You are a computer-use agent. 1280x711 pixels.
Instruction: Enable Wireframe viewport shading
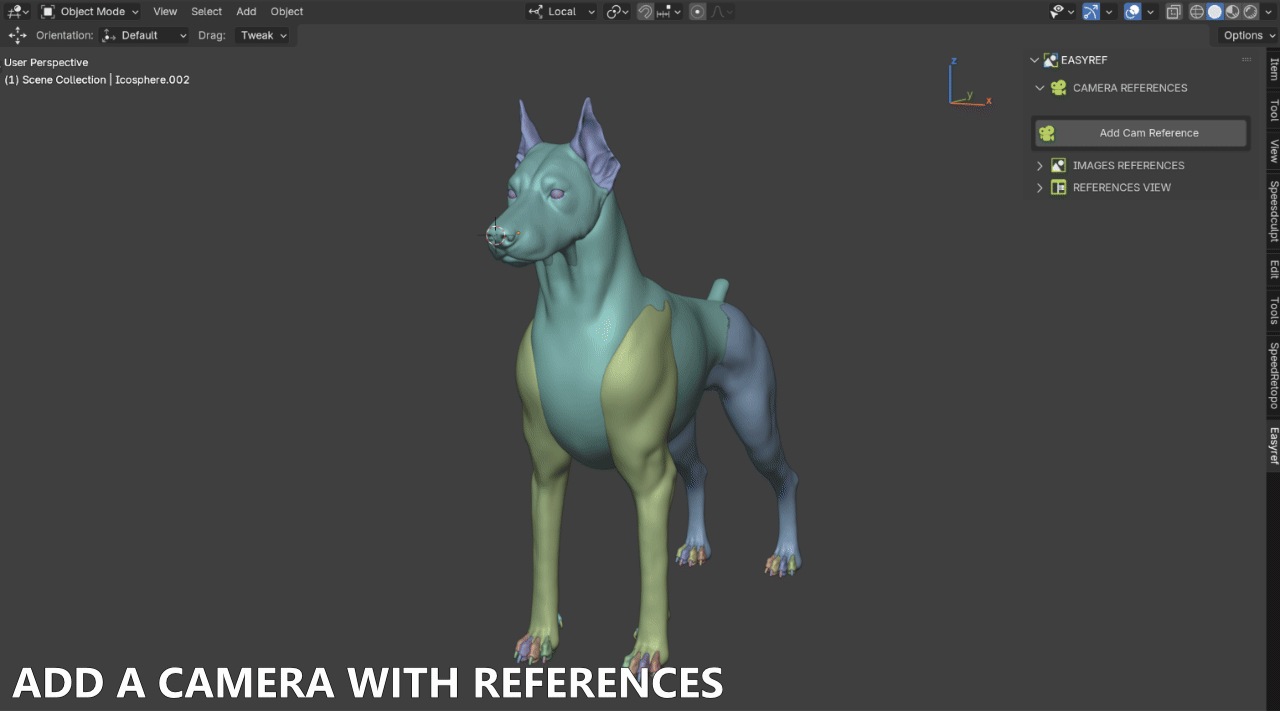(x=1198, y=11)
